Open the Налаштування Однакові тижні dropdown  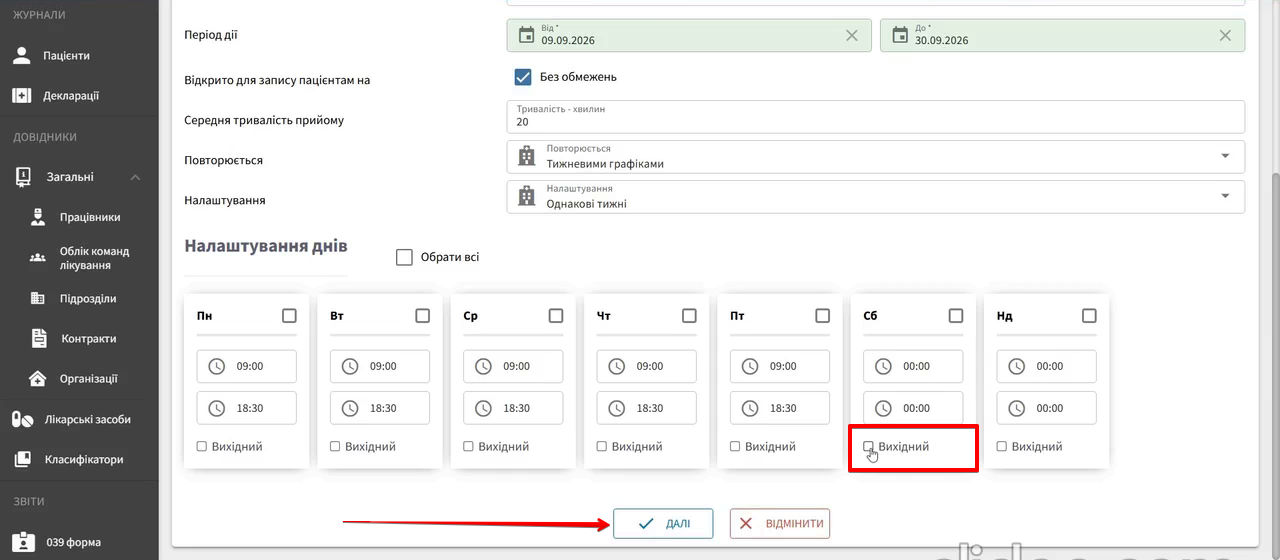tap(876, 196)
